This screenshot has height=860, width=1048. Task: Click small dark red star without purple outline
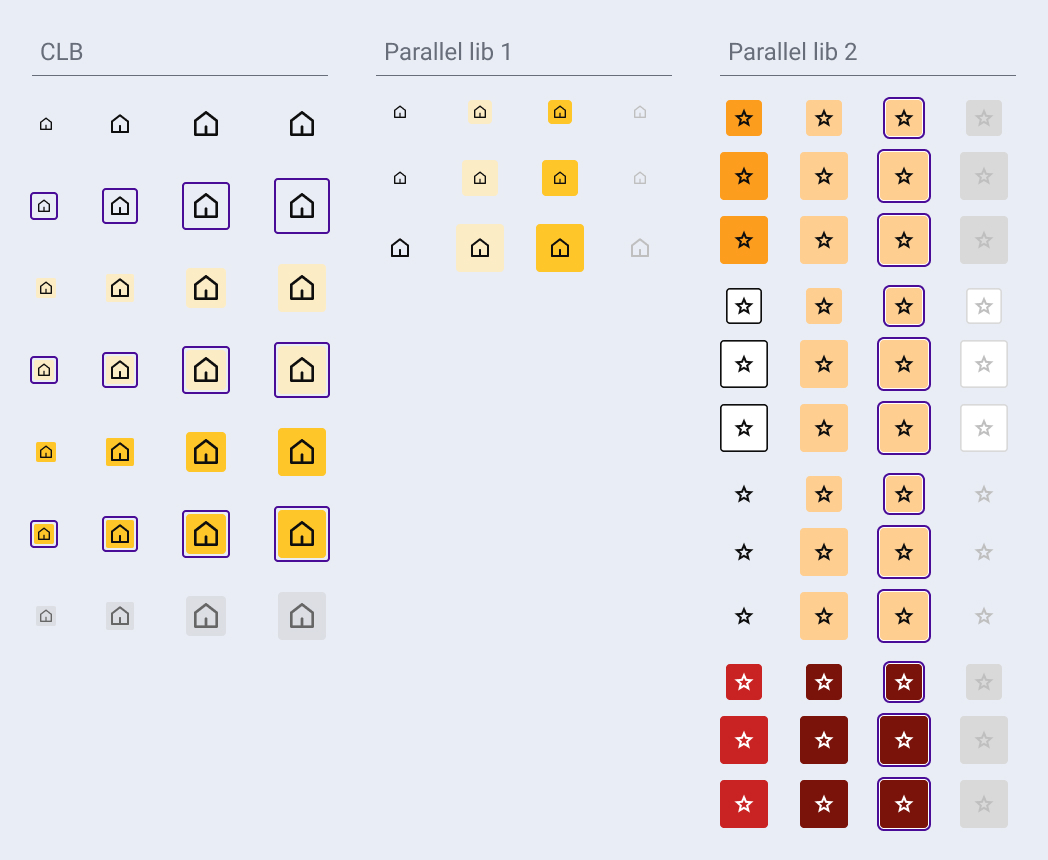[824, 682]
